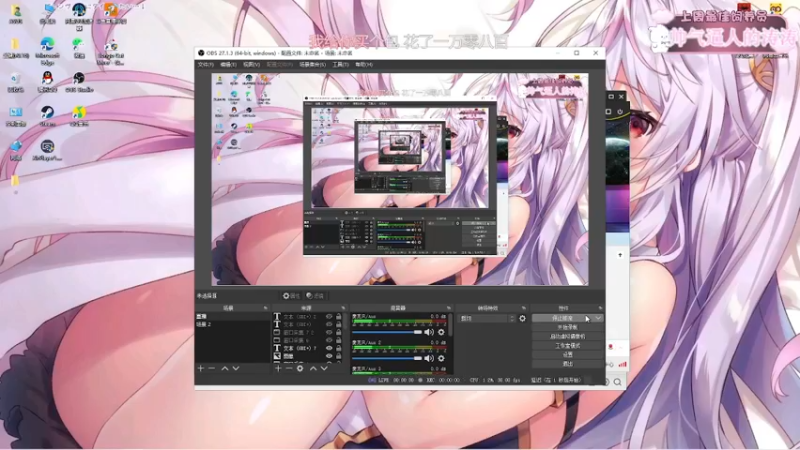Open the 麦克风/Aux audio settings gear
The height and width of the screenshot is (450, 800).
(441, 332)
